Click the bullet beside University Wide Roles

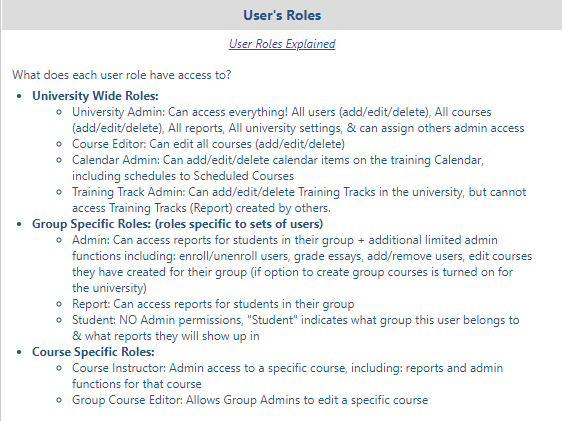tap(19, 96)
